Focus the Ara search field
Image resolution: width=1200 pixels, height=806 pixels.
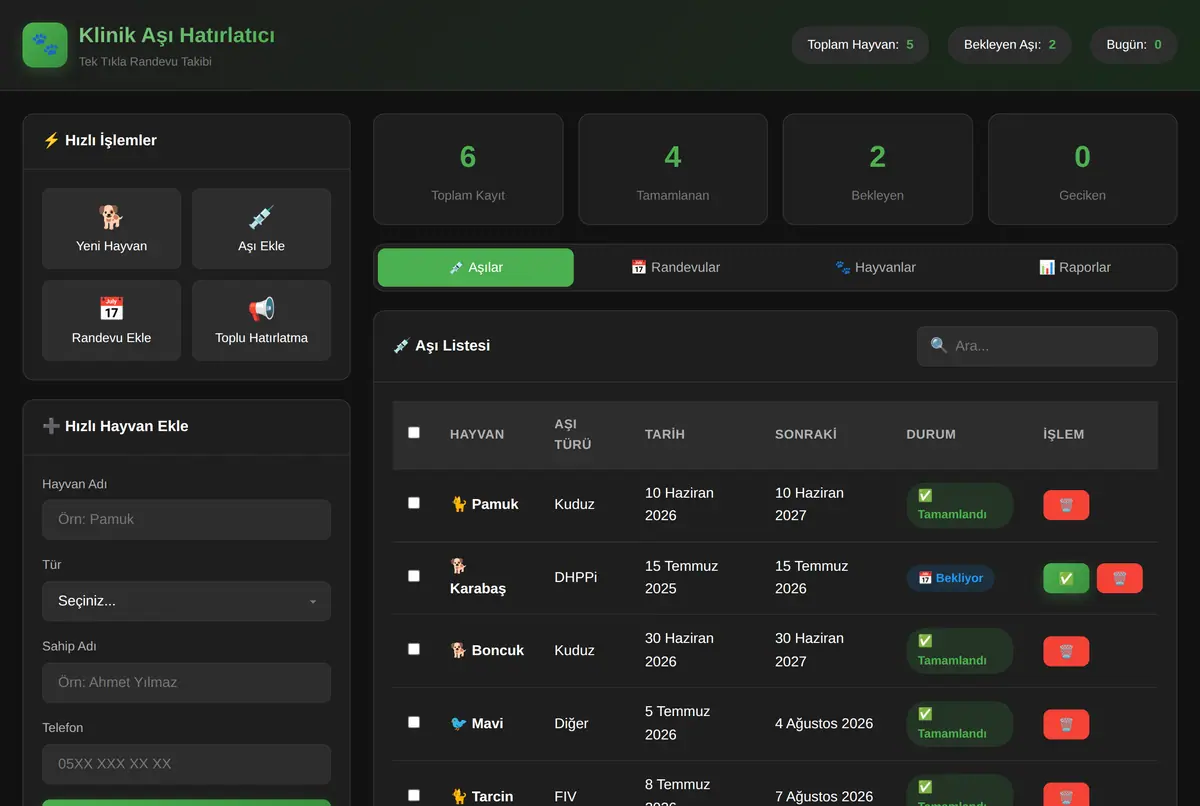pyautogui.click(x=1037, y=346)
